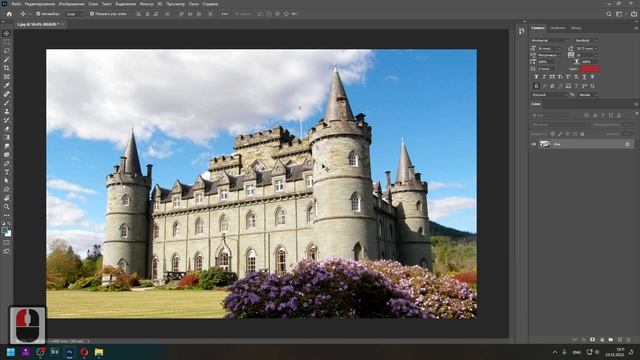Open the Русский language dropdown
The width and height of the screenshot is (640, 360).
(549, 95)
